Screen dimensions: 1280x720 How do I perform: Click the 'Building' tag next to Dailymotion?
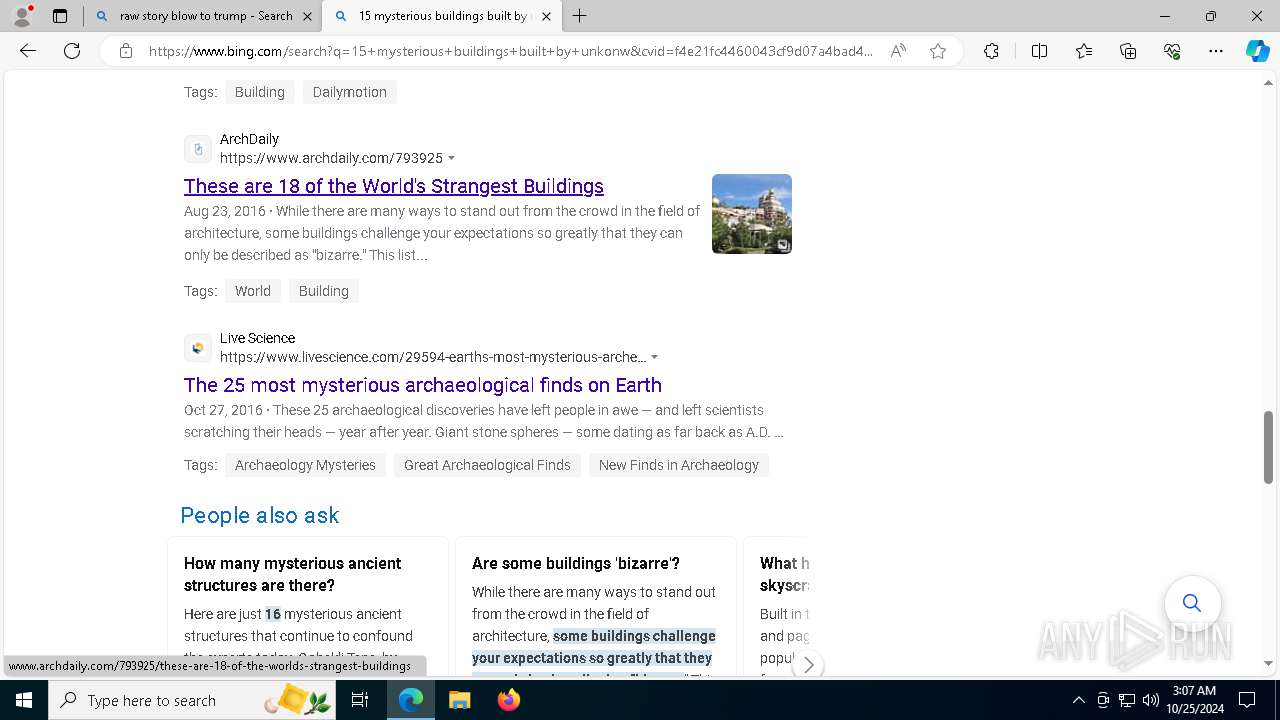tap(260, 92)
